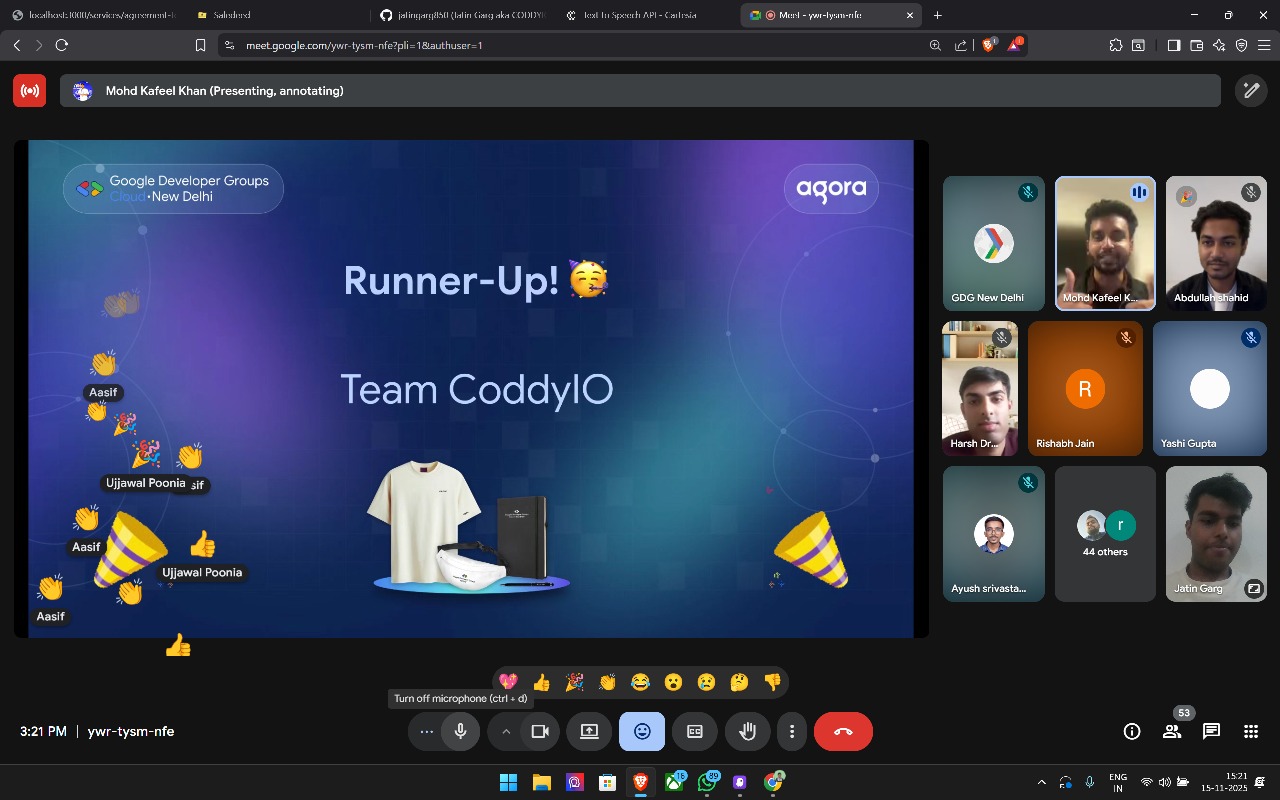1280x800 pixels.
Task: Send the sparkling heart emoji reaction
Action: (x=508, y=682)
